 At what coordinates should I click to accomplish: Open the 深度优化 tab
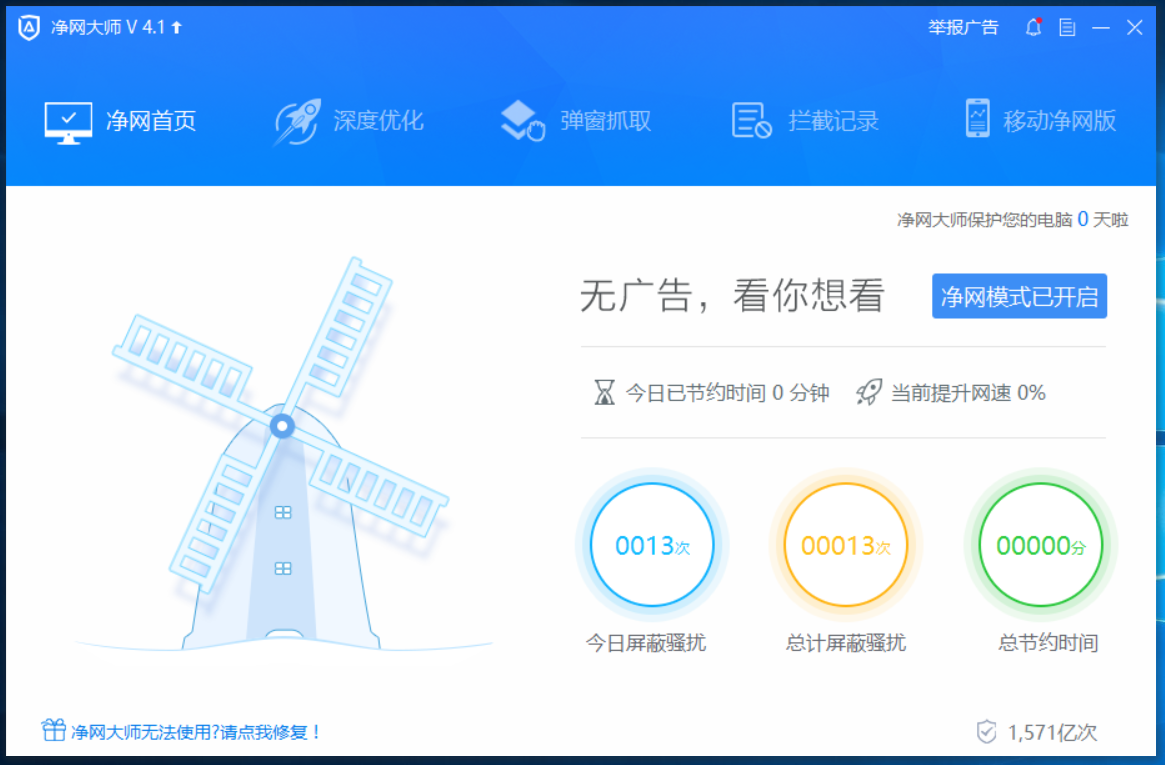pyautogui.click(x=349, y=121)
